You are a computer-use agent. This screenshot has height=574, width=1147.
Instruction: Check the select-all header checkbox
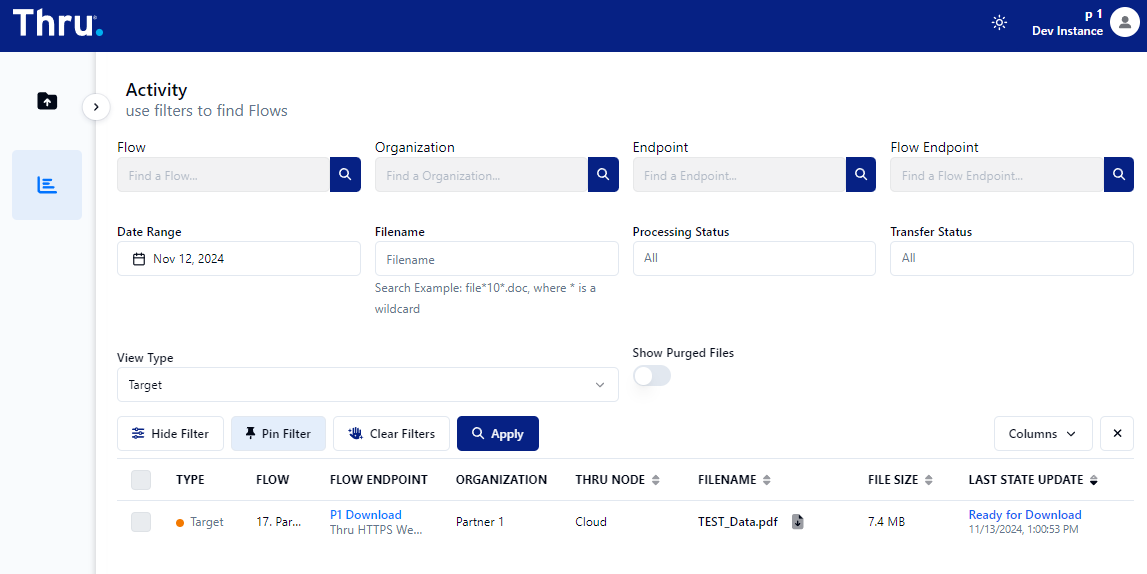pos(141,480)
